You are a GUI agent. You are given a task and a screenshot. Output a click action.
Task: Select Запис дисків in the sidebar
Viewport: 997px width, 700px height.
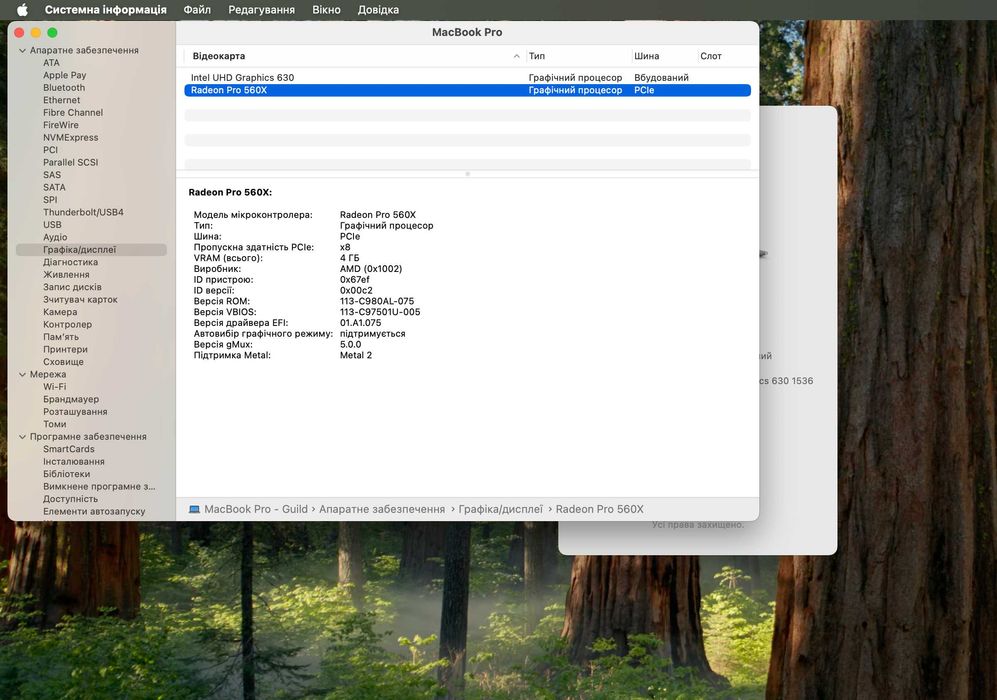[x=72, y=287]
